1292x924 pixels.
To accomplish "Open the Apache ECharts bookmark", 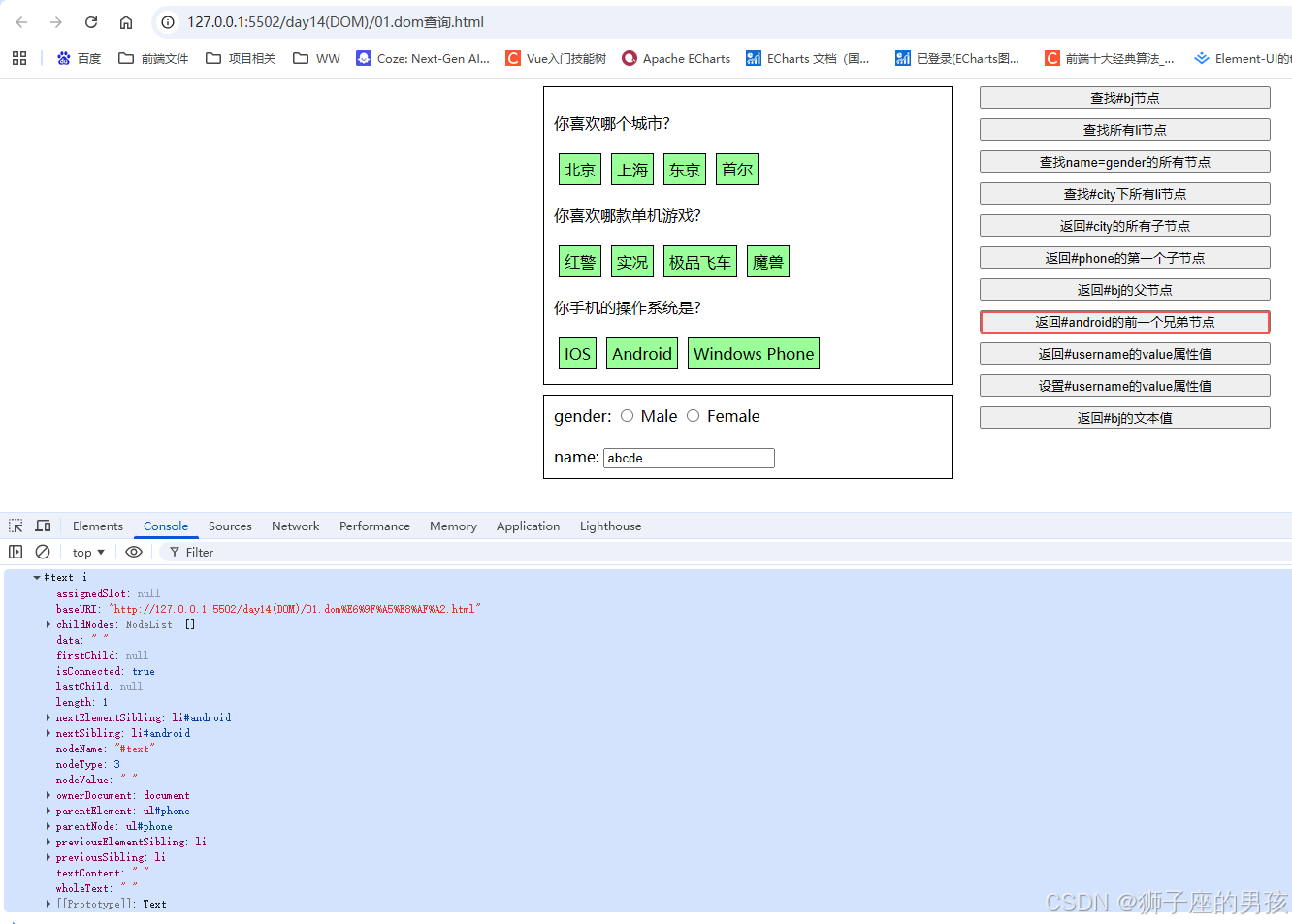I will [676, 58].
